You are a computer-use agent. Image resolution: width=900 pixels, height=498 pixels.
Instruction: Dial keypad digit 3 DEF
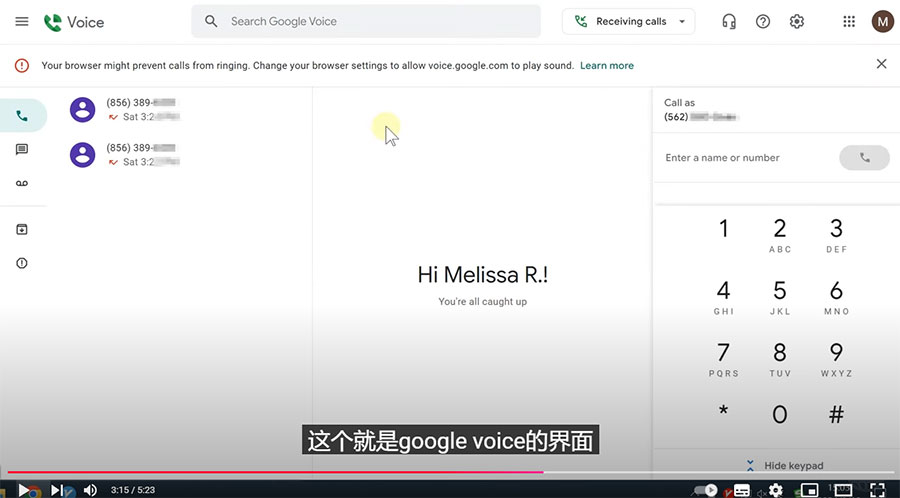836,235
